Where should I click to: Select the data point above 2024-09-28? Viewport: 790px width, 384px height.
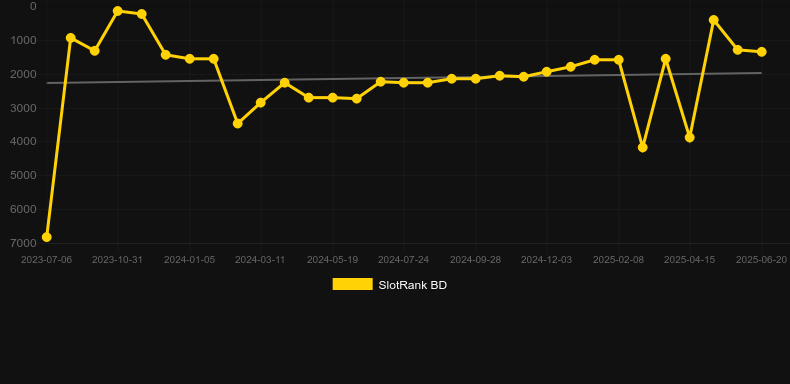(x=475, y=79)
